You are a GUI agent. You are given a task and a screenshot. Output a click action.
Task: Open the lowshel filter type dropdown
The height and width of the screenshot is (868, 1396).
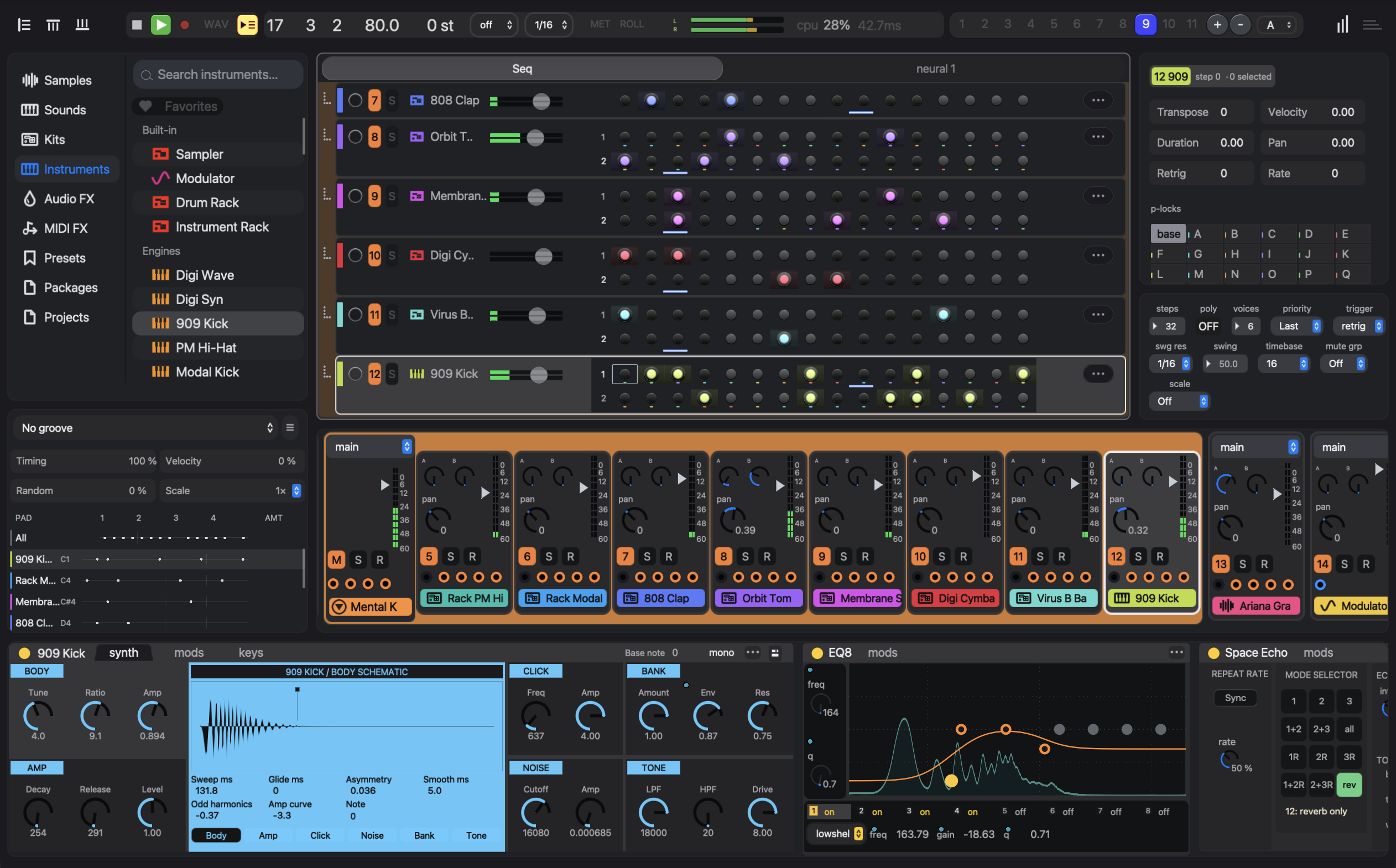coord(837,834)
